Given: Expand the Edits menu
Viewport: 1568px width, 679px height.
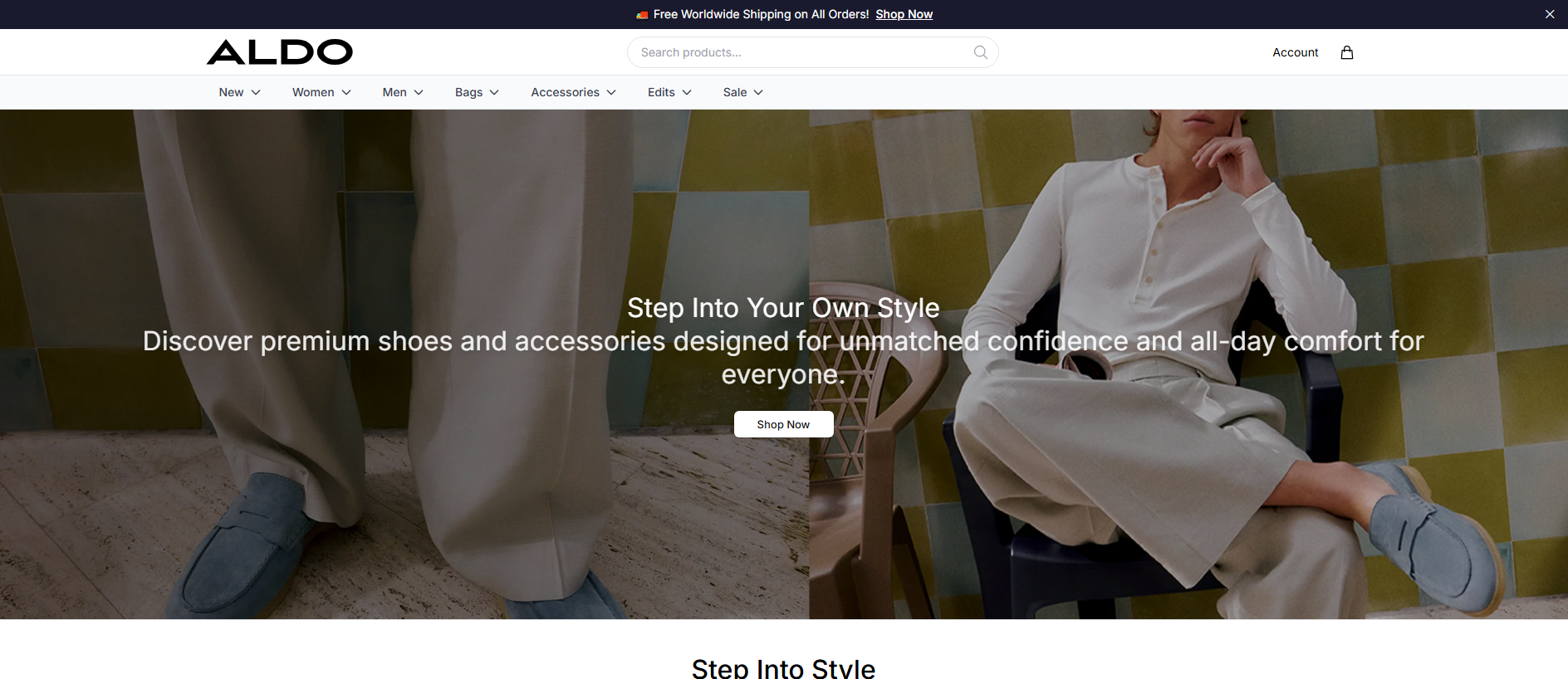Looking at the screenshot, I should 669,92.
